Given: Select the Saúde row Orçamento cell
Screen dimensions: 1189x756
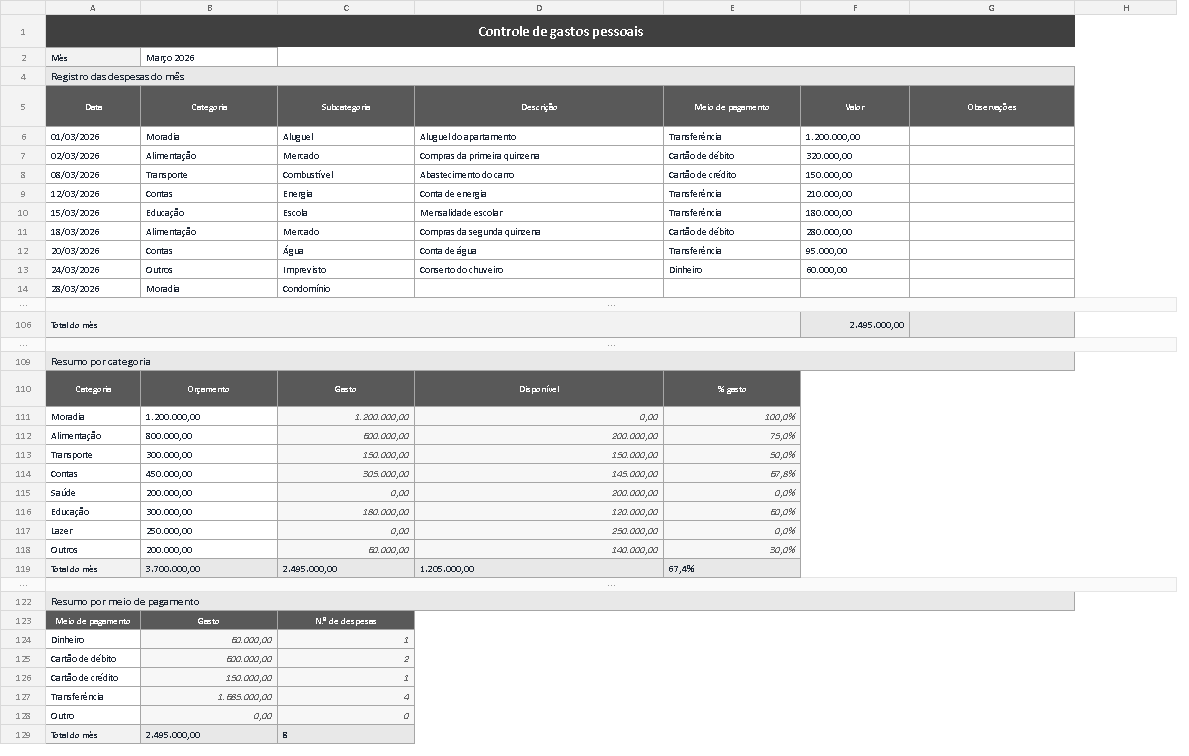Looking at the screenshot, I should pyautogui.click(x=209, y=493).
